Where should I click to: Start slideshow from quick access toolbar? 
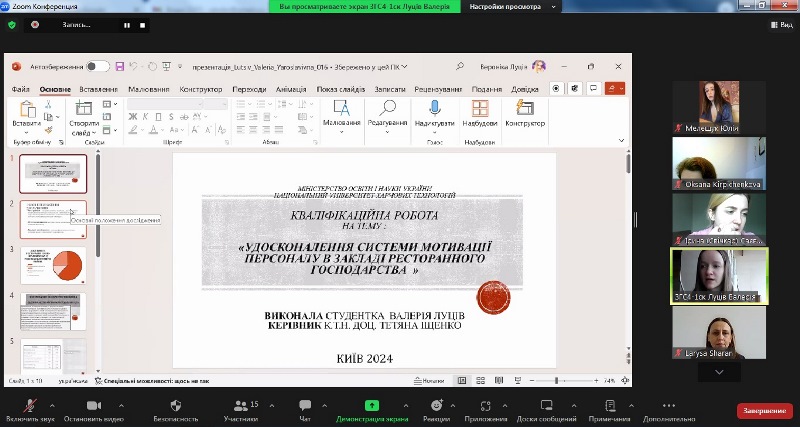(166, 66)
